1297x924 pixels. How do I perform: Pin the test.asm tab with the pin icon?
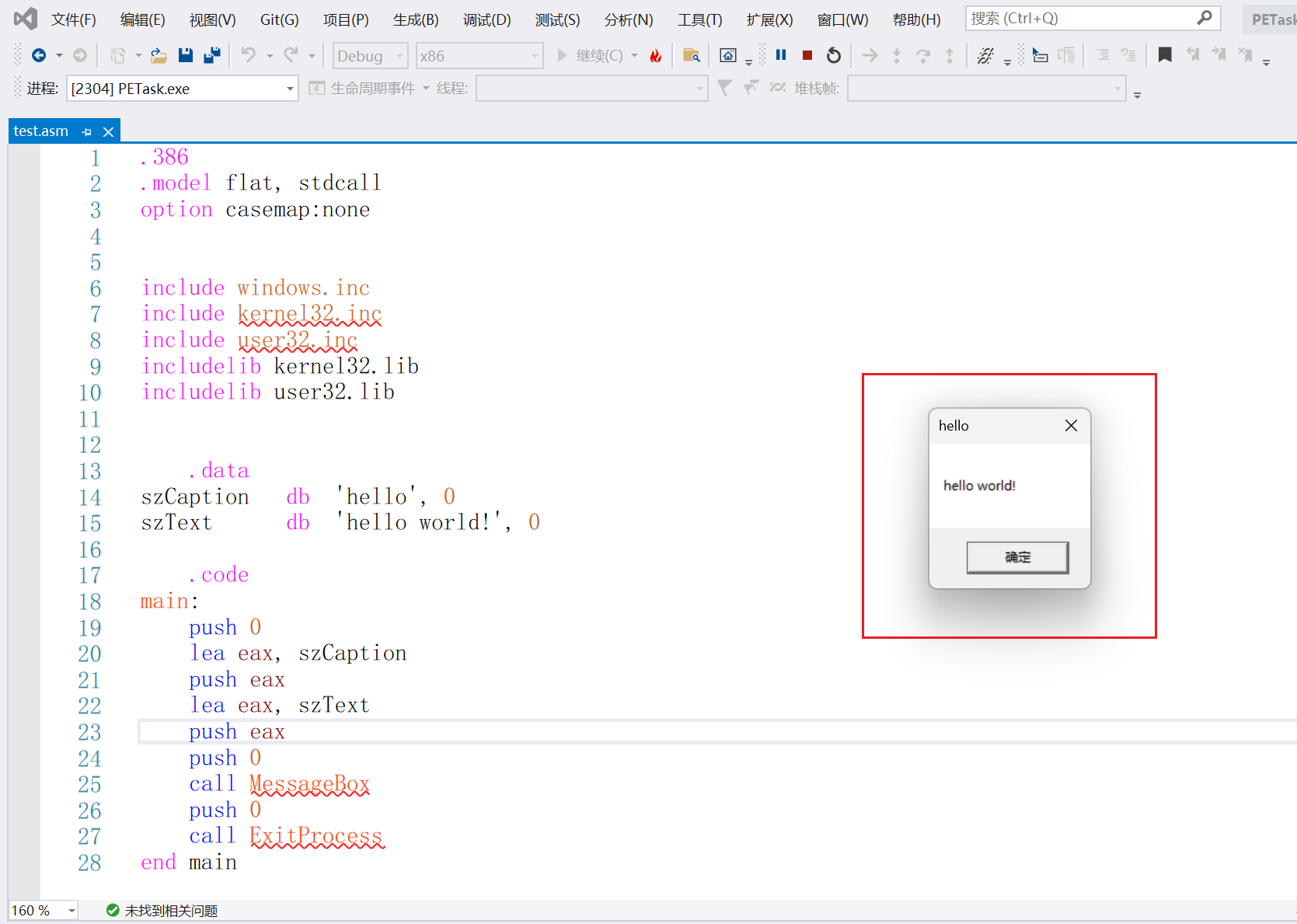tap(87, 132)
